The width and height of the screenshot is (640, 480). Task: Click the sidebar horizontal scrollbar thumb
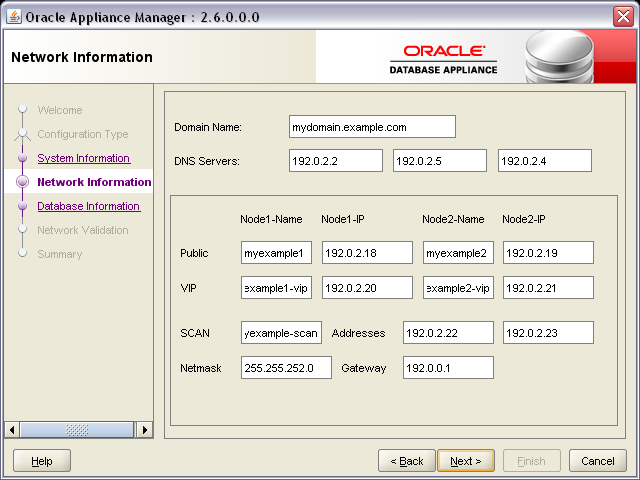pos(77,430)
